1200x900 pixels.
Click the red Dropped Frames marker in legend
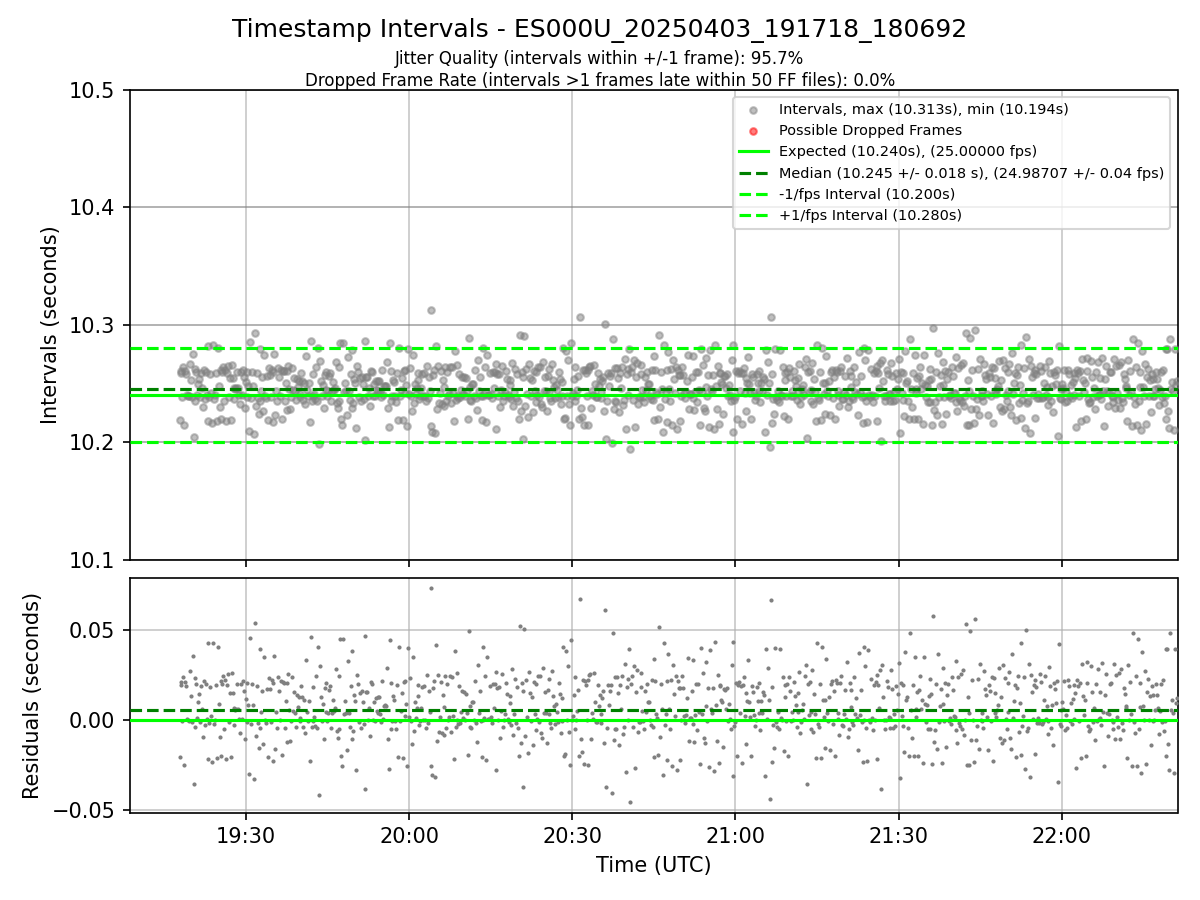(x=754, y=131)
